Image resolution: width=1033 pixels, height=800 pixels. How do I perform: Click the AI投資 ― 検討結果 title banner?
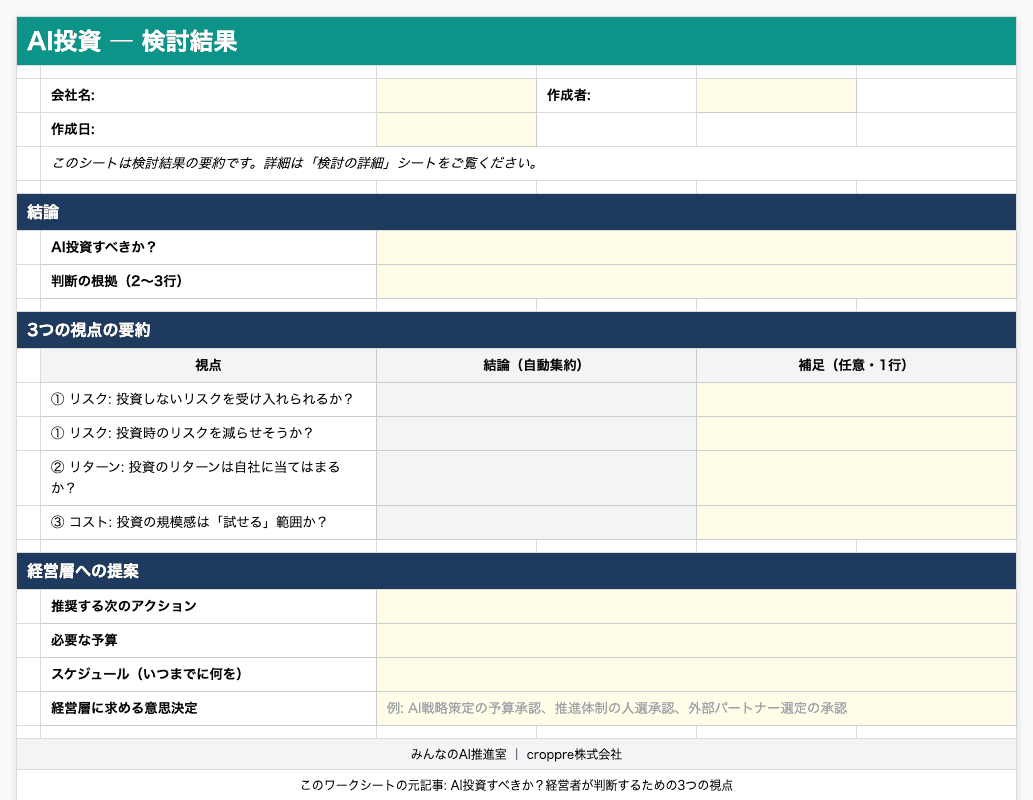coord(516,41)
